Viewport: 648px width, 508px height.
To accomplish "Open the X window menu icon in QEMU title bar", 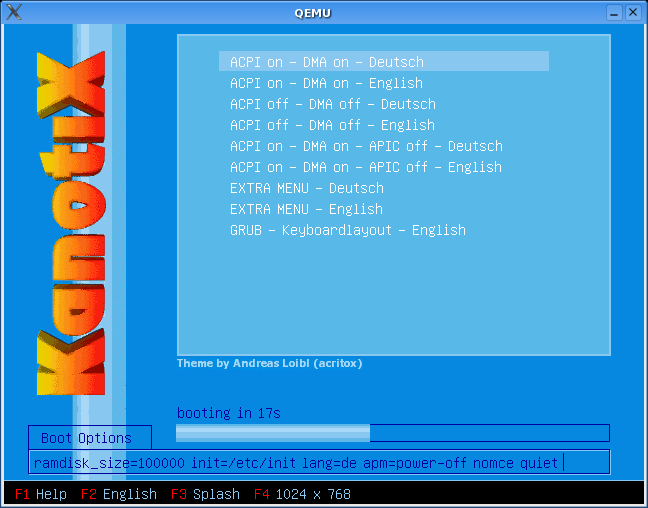I will coord(14,12).
